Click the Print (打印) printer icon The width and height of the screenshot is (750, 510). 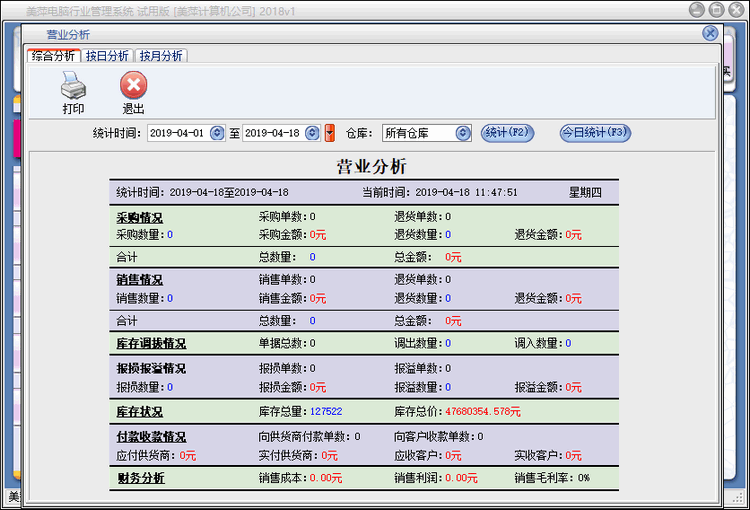click(73, 86)
